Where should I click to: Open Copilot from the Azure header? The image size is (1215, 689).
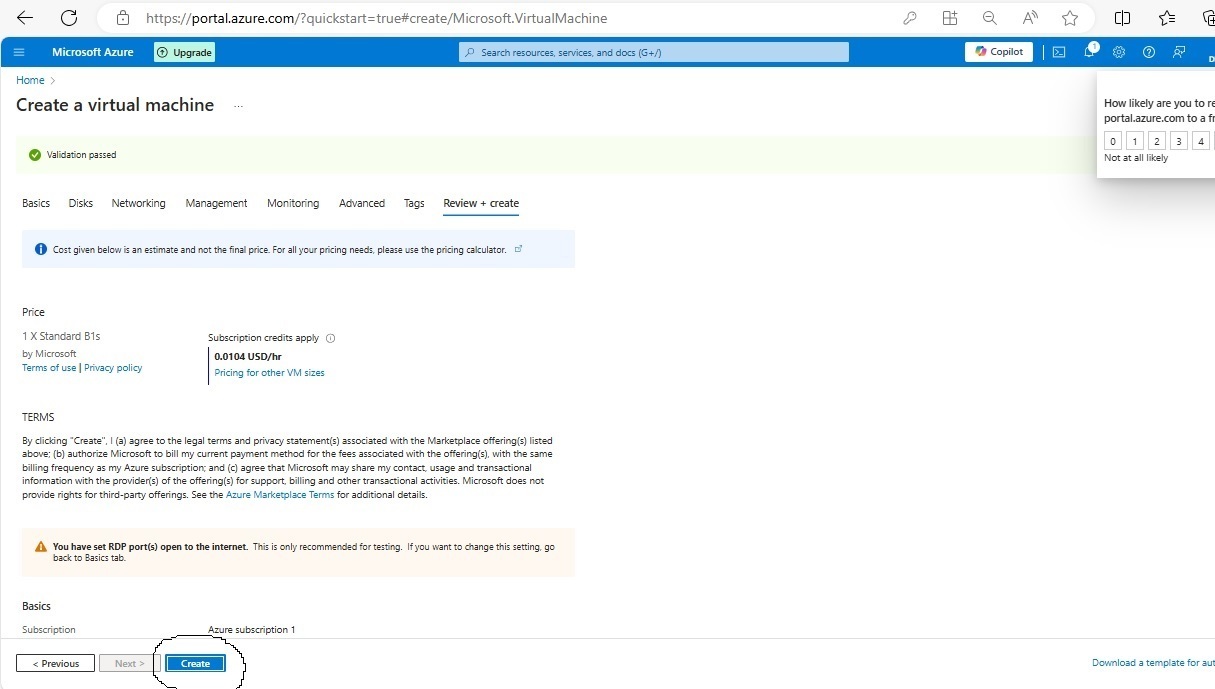click(x=1000, y=52)
